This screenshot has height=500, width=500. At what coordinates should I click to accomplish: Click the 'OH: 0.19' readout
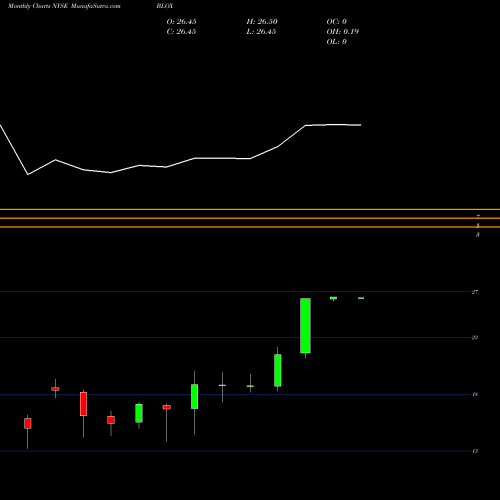coord(343,32)
